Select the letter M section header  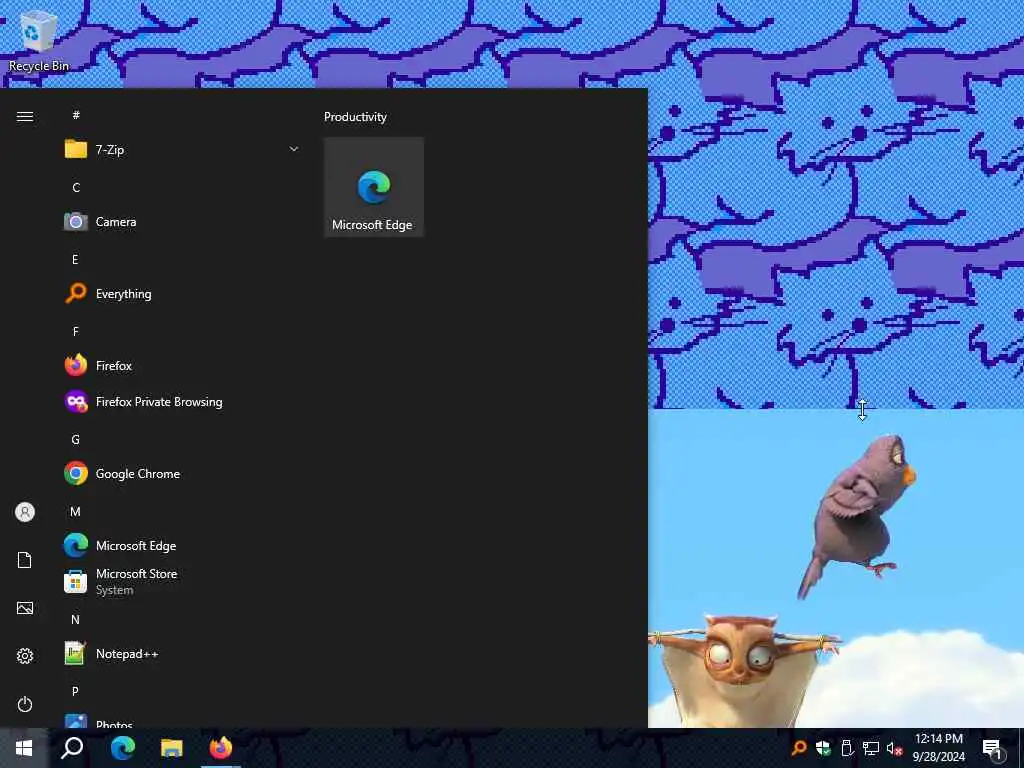click(x=76, y=511)
